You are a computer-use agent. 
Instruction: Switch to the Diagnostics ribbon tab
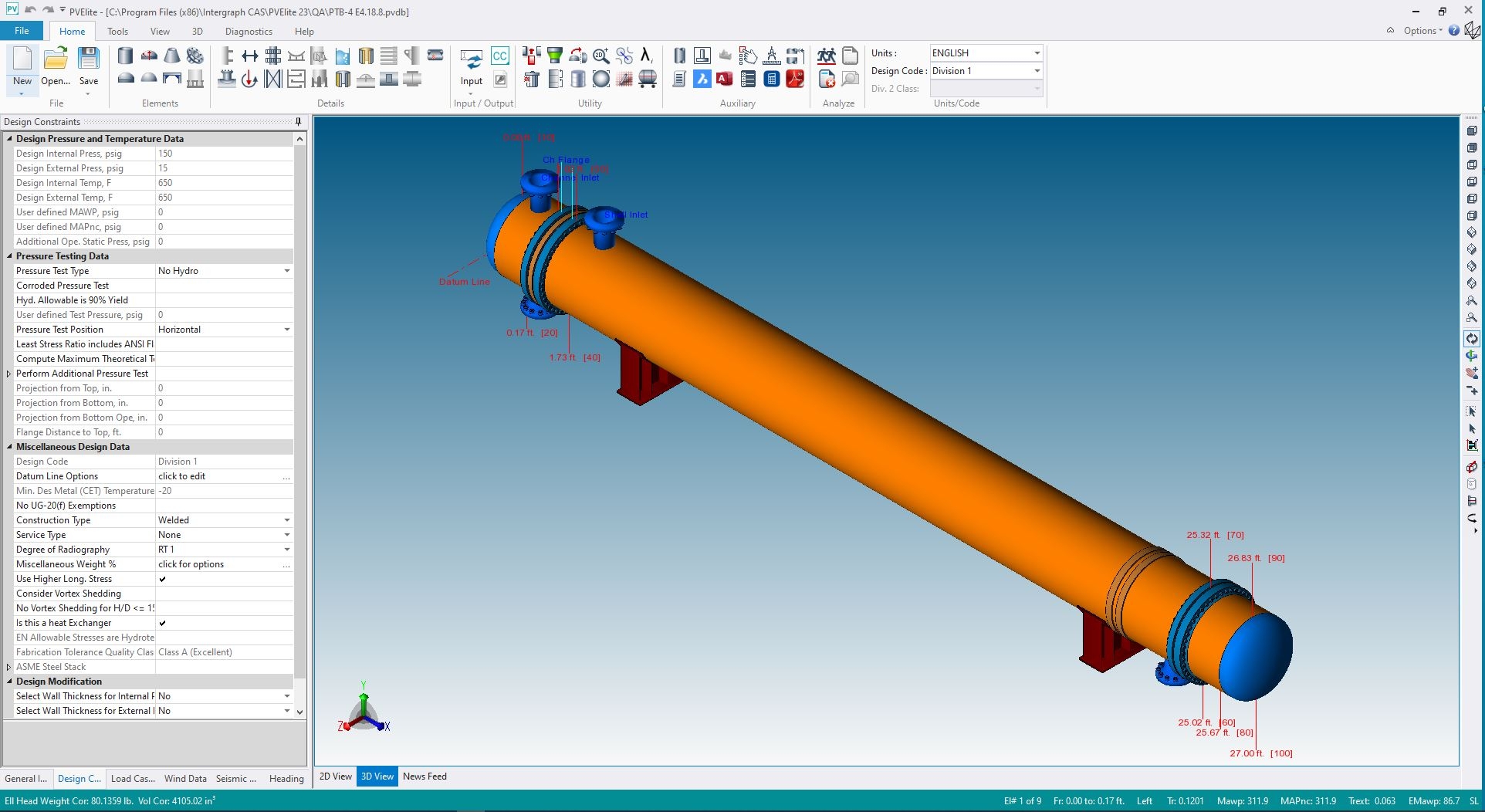click(x=249, y=32)
